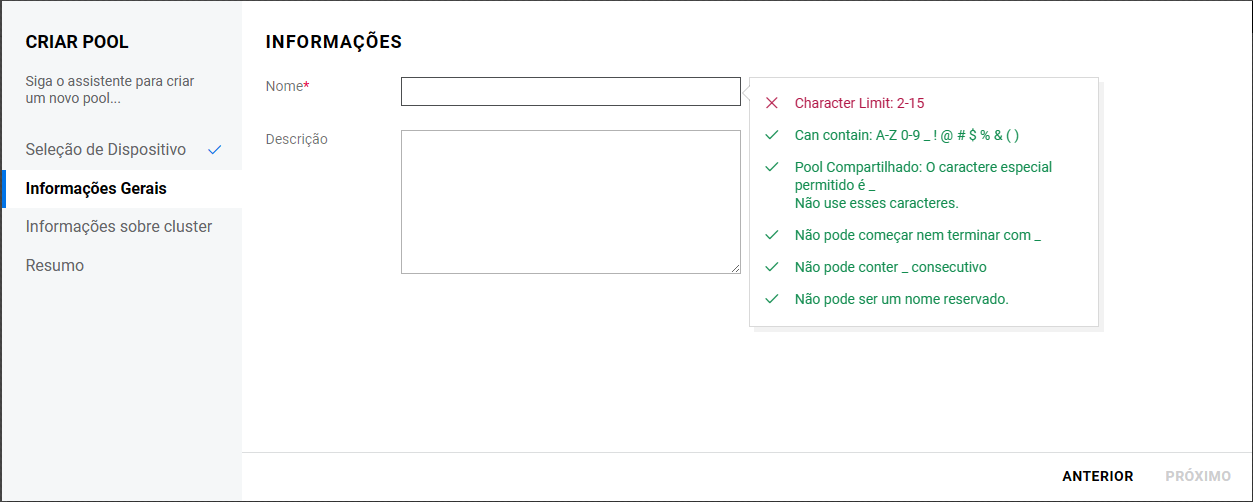The width and height of the screenshot is (1253, 502).
Task: Click the Nome field label
Action: tap(287, 87)
